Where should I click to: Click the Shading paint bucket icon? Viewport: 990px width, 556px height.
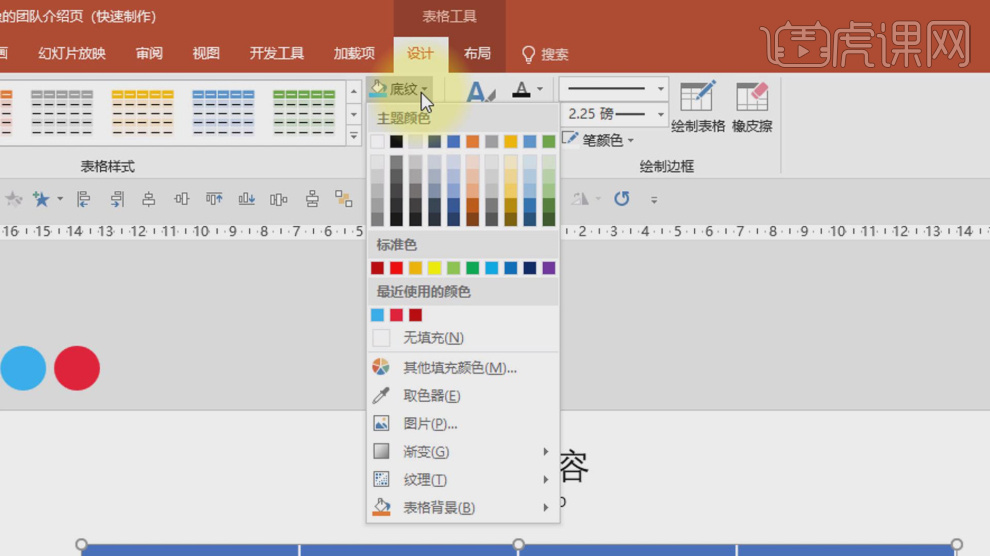378,88
